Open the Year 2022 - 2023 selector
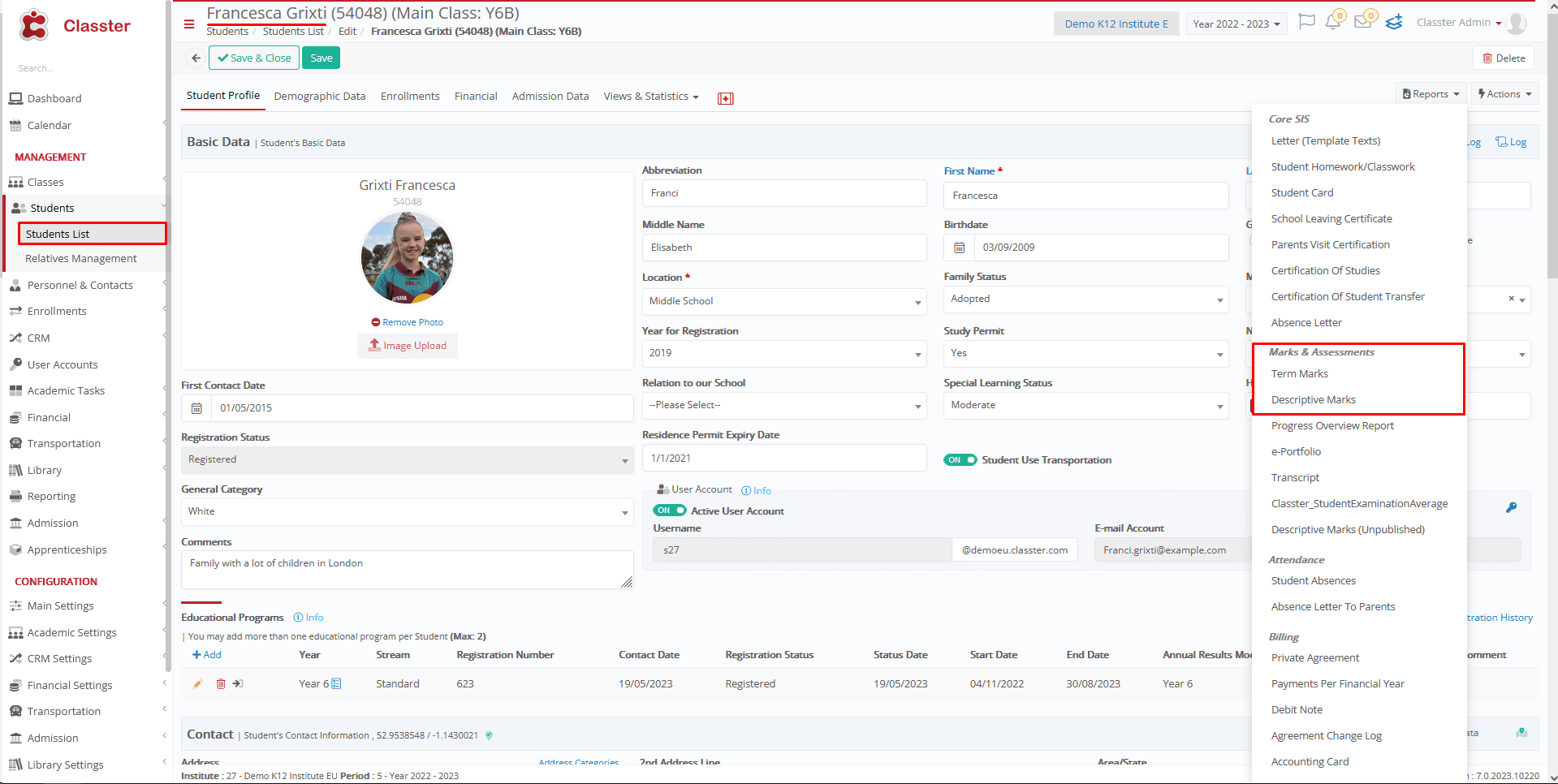The width and height of the screenshot is (1558, 784). pyautogui.click(x=1236, y=24)
